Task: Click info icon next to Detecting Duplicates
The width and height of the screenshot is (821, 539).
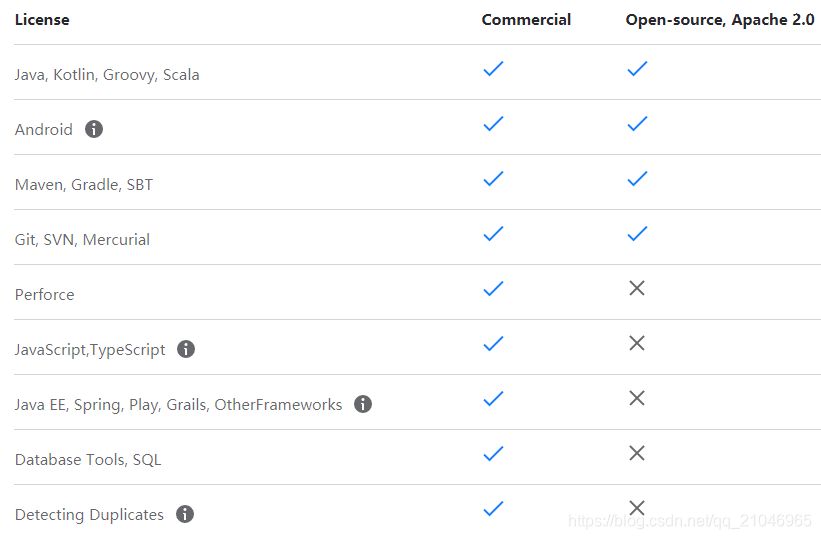Action: pos(185,514)
